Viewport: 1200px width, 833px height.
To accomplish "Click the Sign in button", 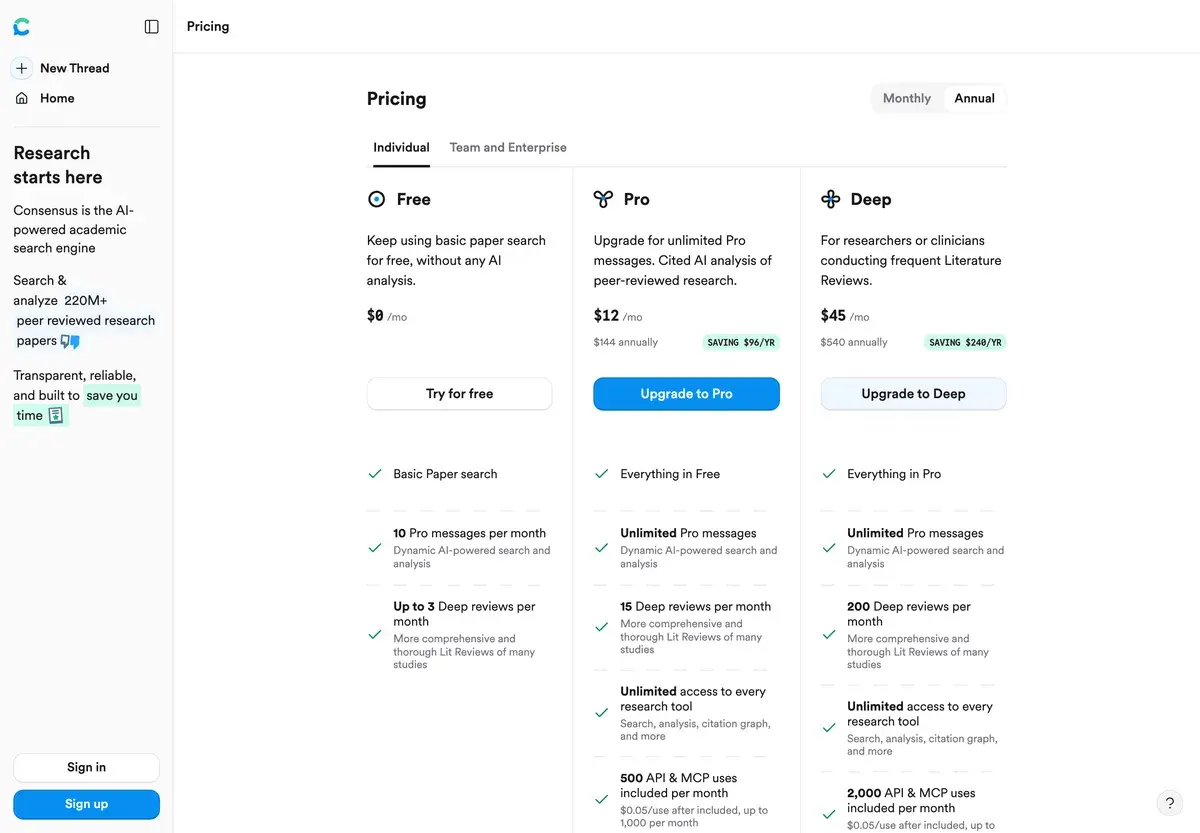I will [x=86, y=767].
